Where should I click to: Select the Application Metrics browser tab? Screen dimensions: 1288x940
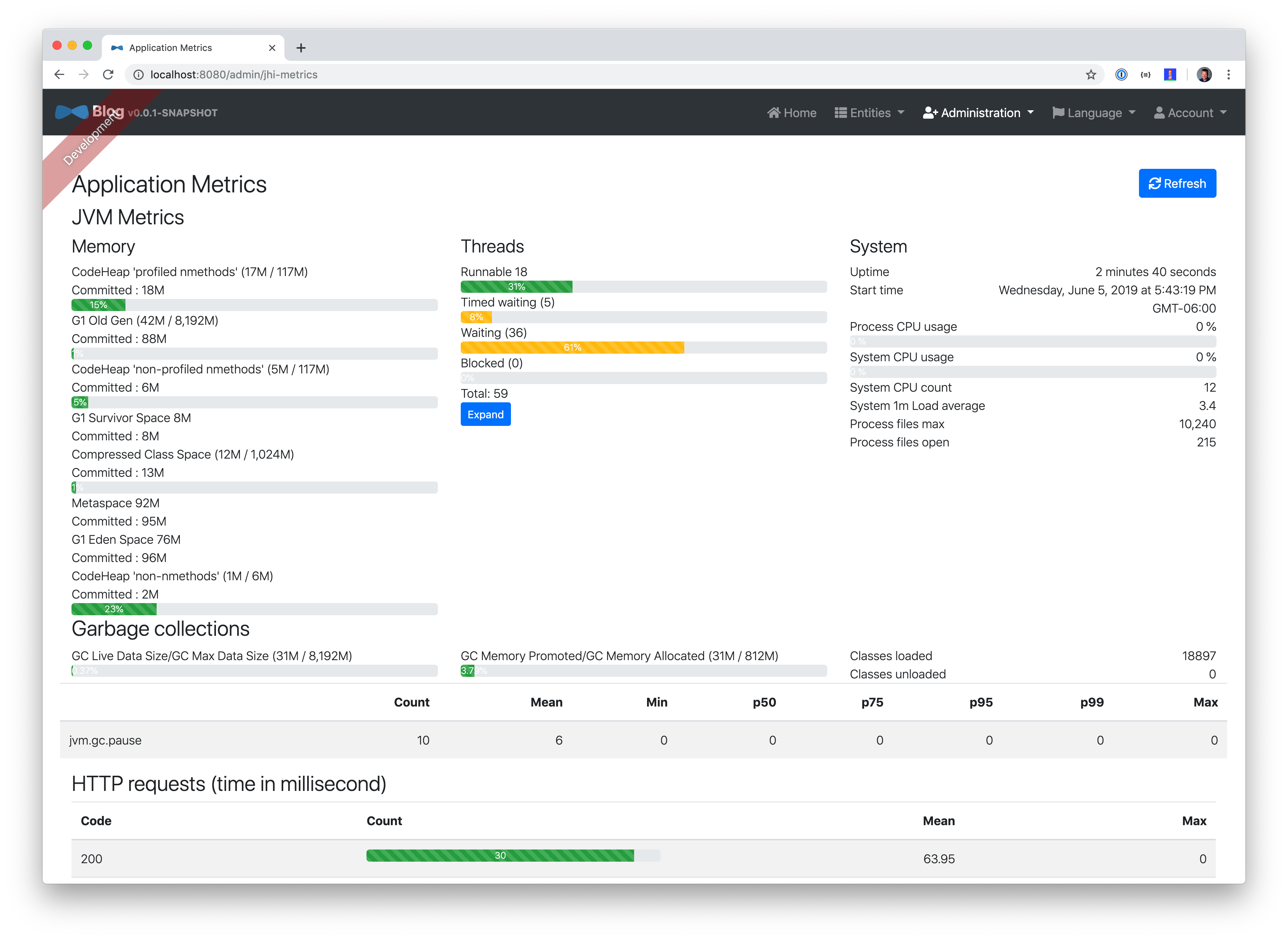[x=171, y=48]
